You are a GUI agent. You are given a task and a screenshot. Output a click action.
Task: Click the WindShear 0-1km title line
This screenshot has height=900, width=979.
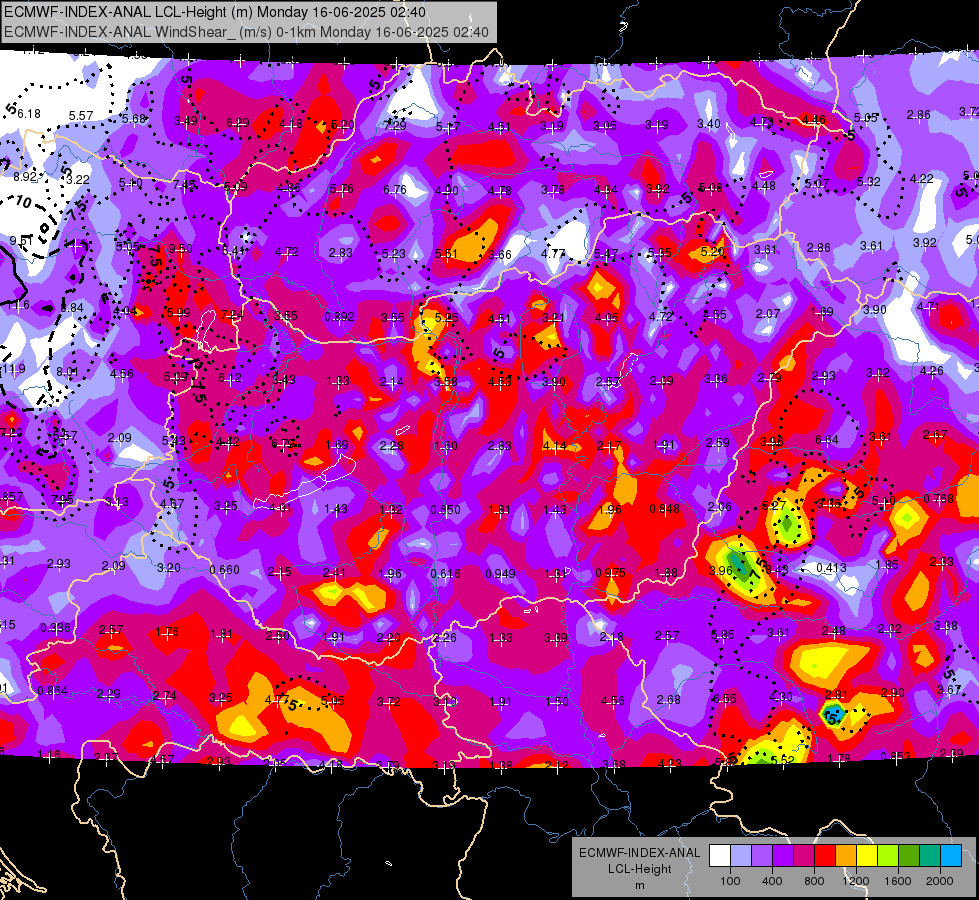246,32
